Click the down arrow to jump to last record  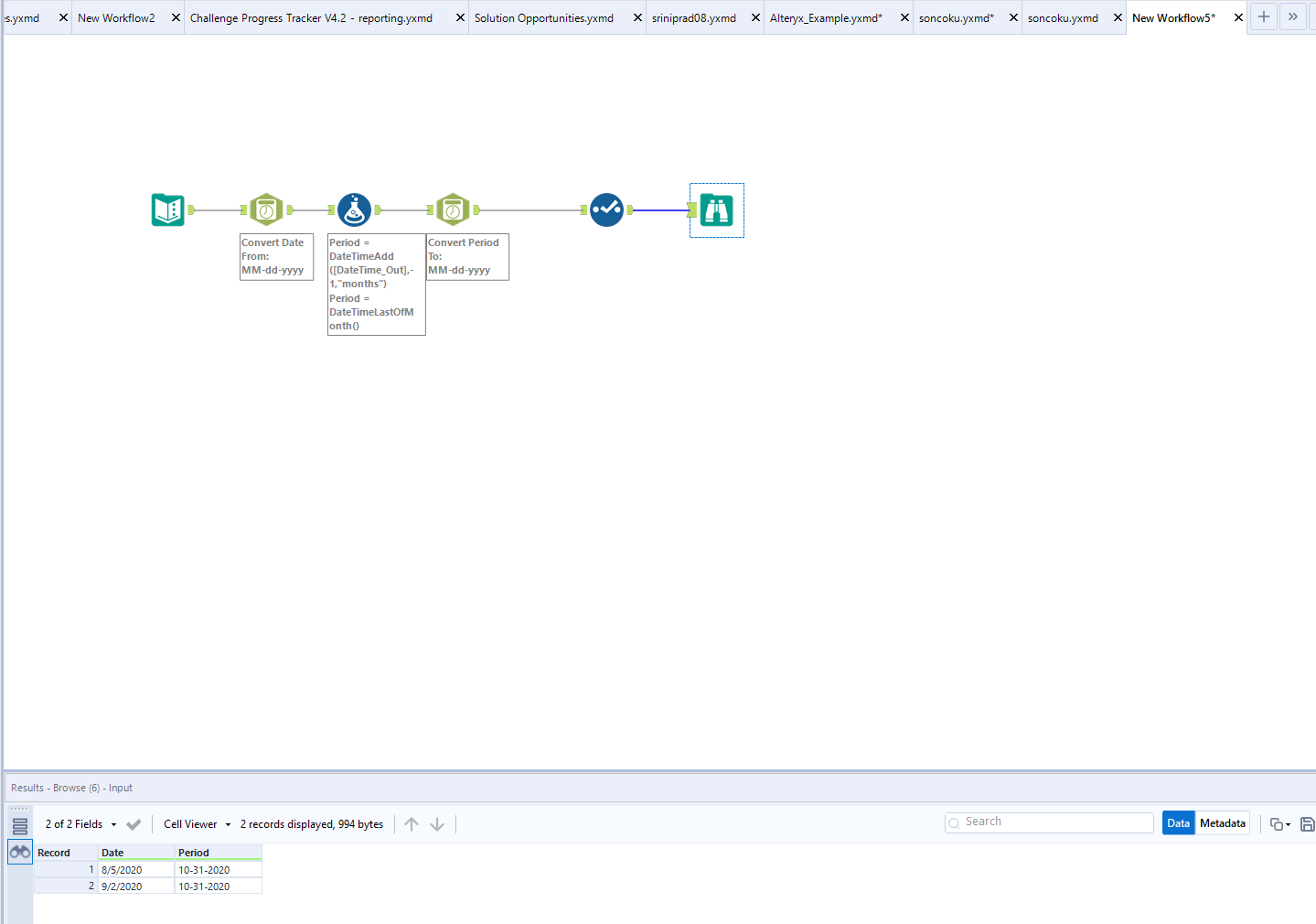437,823
